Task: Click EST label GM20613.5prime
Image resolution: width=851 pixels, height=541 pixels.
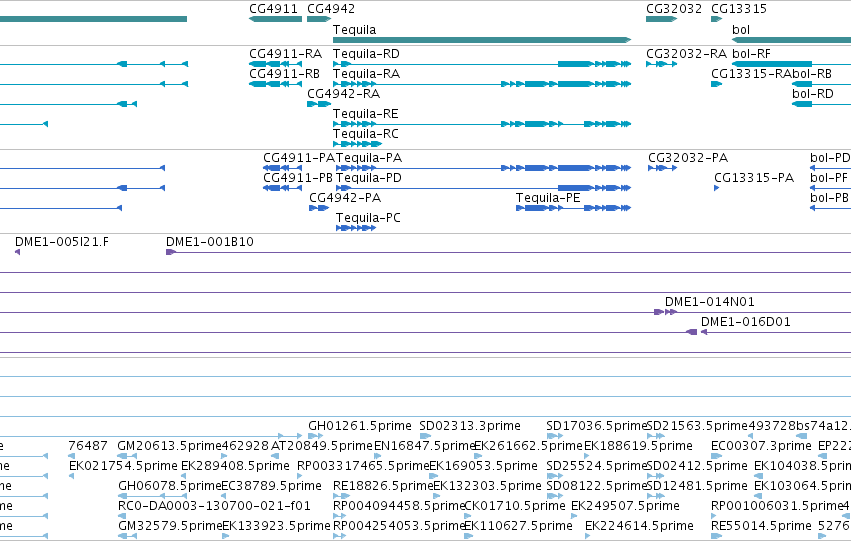Action: tap(169, 446)
